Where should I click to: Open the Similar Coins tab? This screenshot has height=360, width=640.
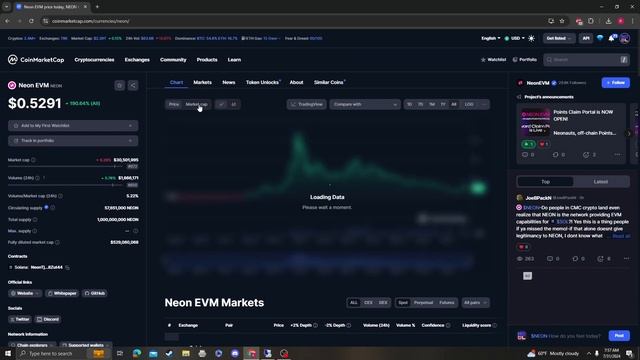[x=329, y=82]
